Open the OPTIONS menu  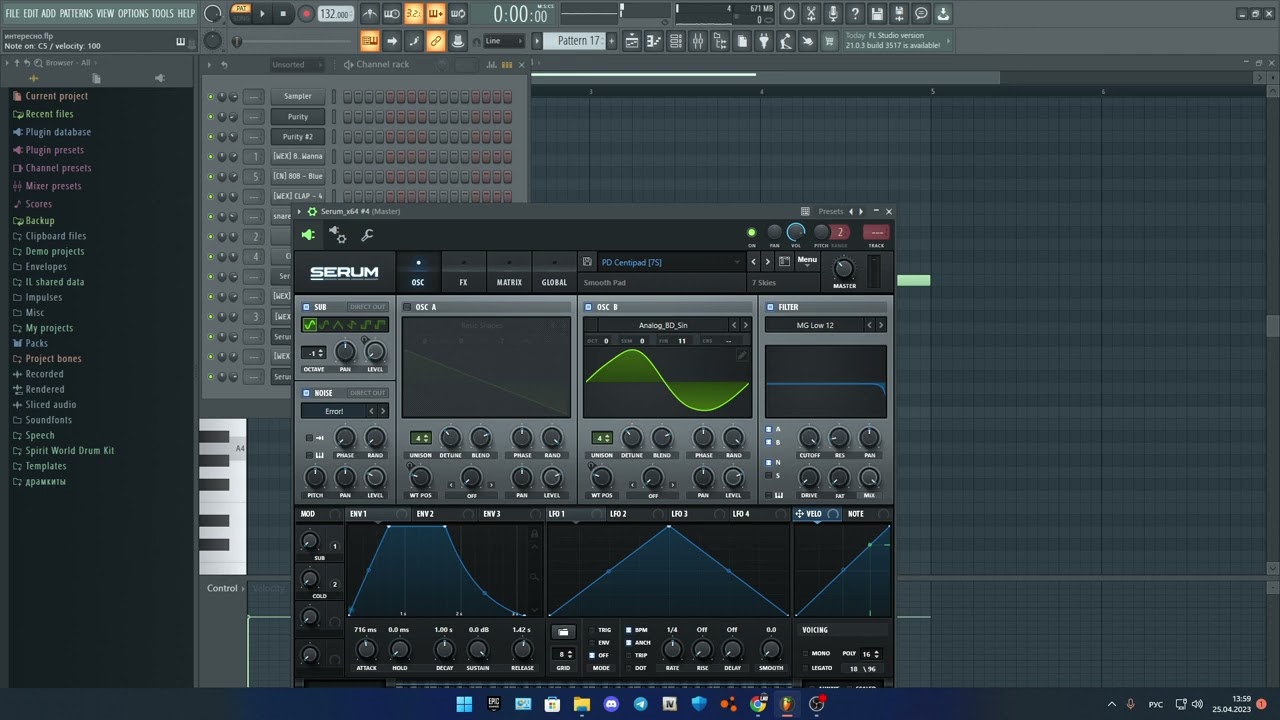pos(133,14)
